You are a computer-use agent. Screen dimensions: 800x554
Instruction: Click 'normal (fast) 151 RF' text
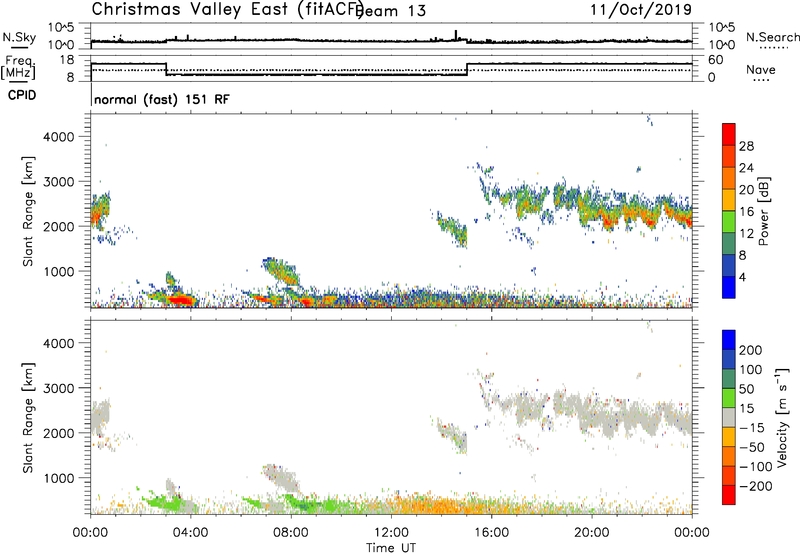pos(162,99)
